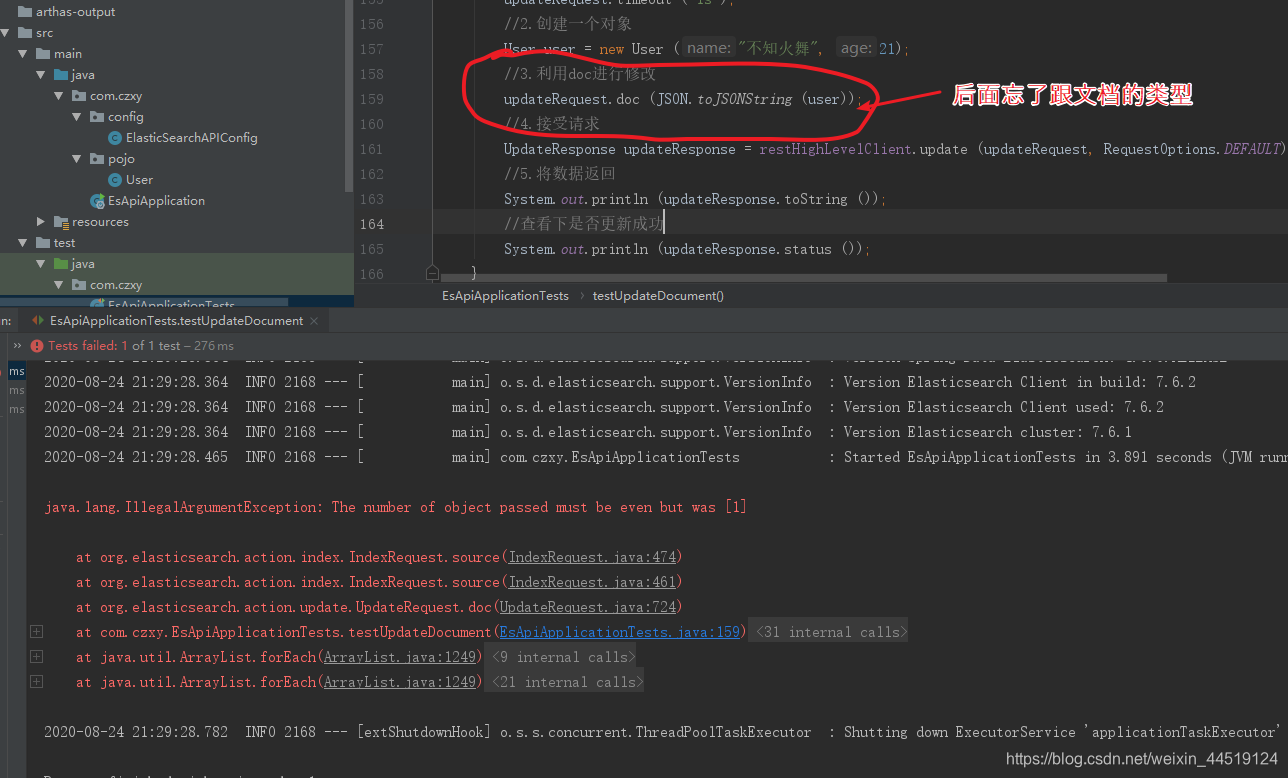Screen dimensions: 1288x778
Task: Expand the resources folder
Action: click(x=40, y=222)
